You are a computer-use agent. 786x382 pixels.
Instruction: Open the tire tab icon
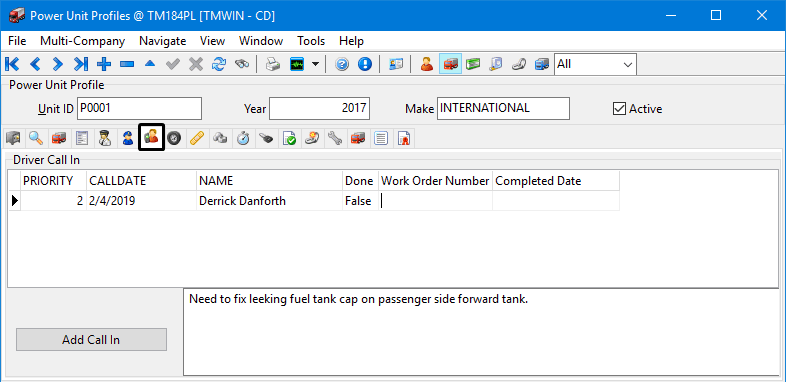[174, 138]
